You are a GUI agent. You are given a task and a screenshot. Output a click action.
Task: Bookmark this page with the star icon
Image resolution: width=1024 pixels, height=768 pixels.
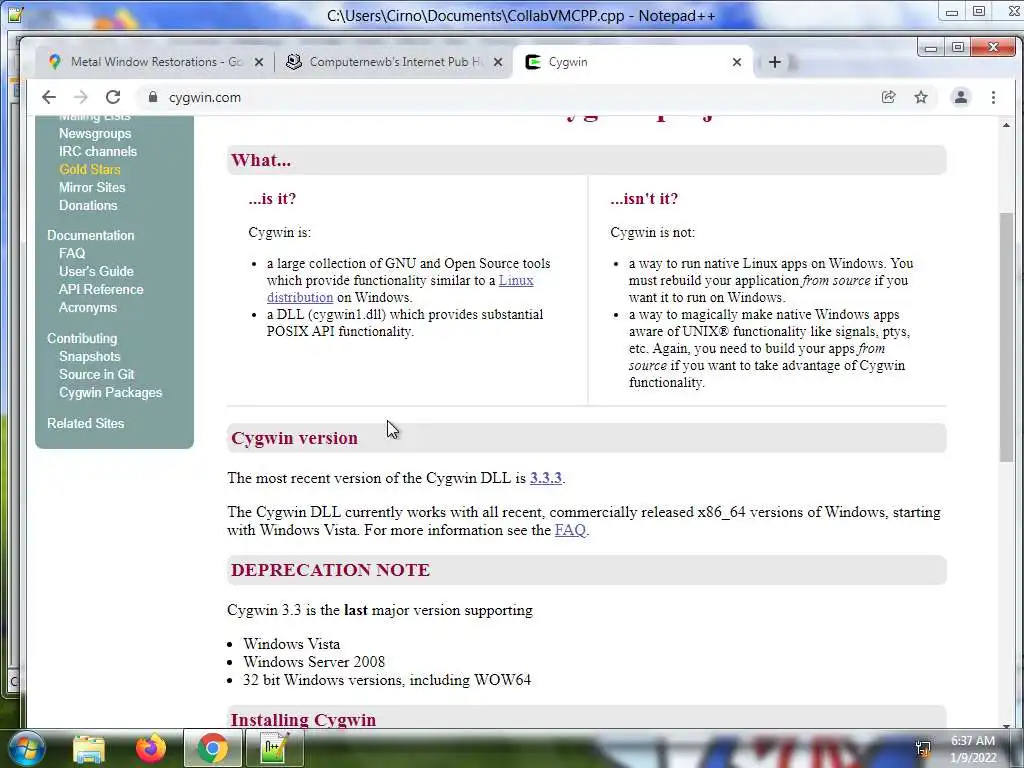click(921, 97)
